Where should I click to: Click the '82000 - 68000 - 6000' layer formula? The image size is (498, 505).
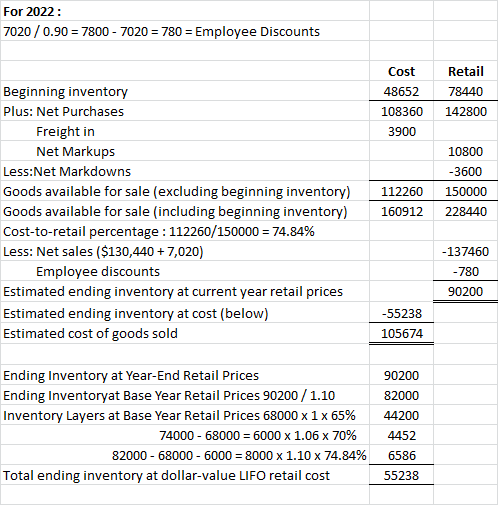(x=239, y=456)
